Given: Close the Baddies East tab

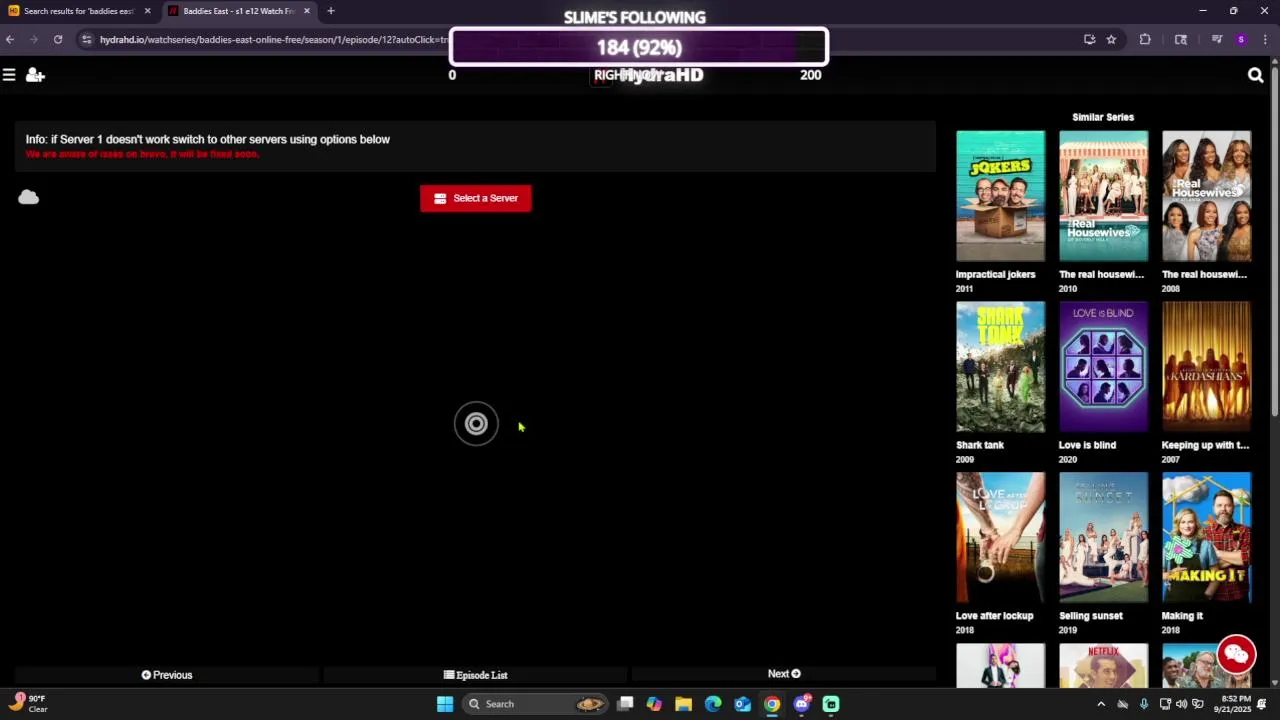Looking at the screenshot, I should pos(307,11).
